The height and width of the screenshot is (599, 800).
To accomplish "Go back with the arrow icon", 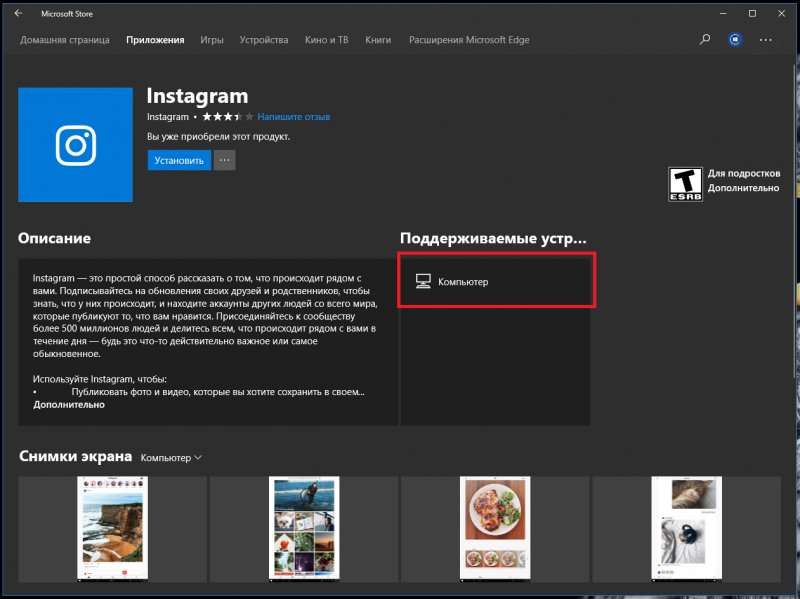I will click(x=18, y=14).
